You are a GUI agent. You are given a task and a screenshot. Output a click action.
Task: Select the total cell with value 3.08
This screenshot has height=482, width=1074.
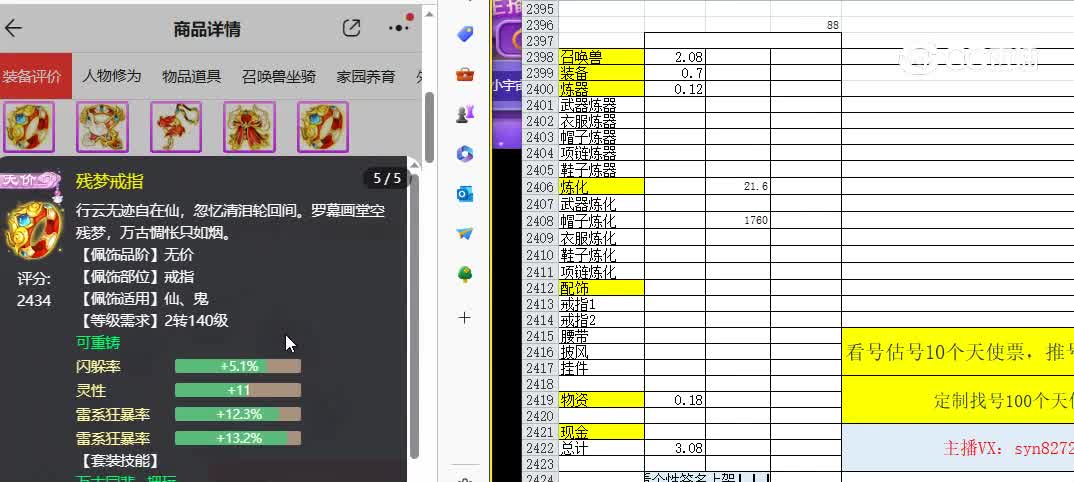tap(675, 448)
